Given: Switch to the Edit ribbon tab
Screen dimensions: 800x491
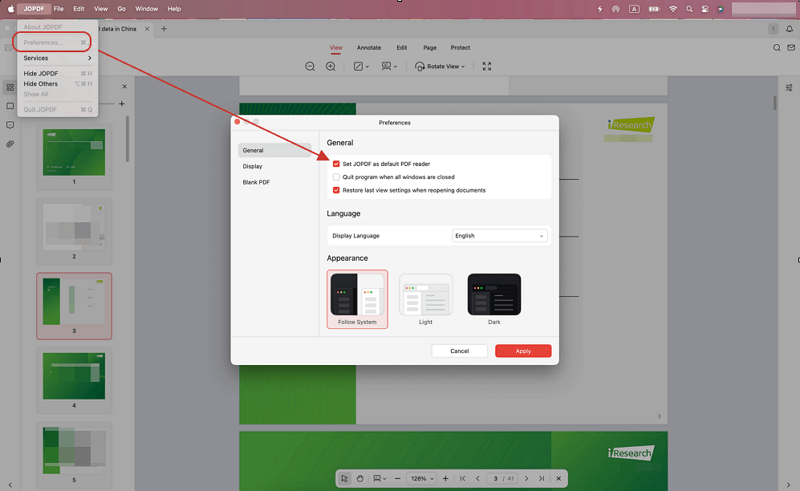Looking at the screenshot, I should pyautogui.click(x=402, y=47).
